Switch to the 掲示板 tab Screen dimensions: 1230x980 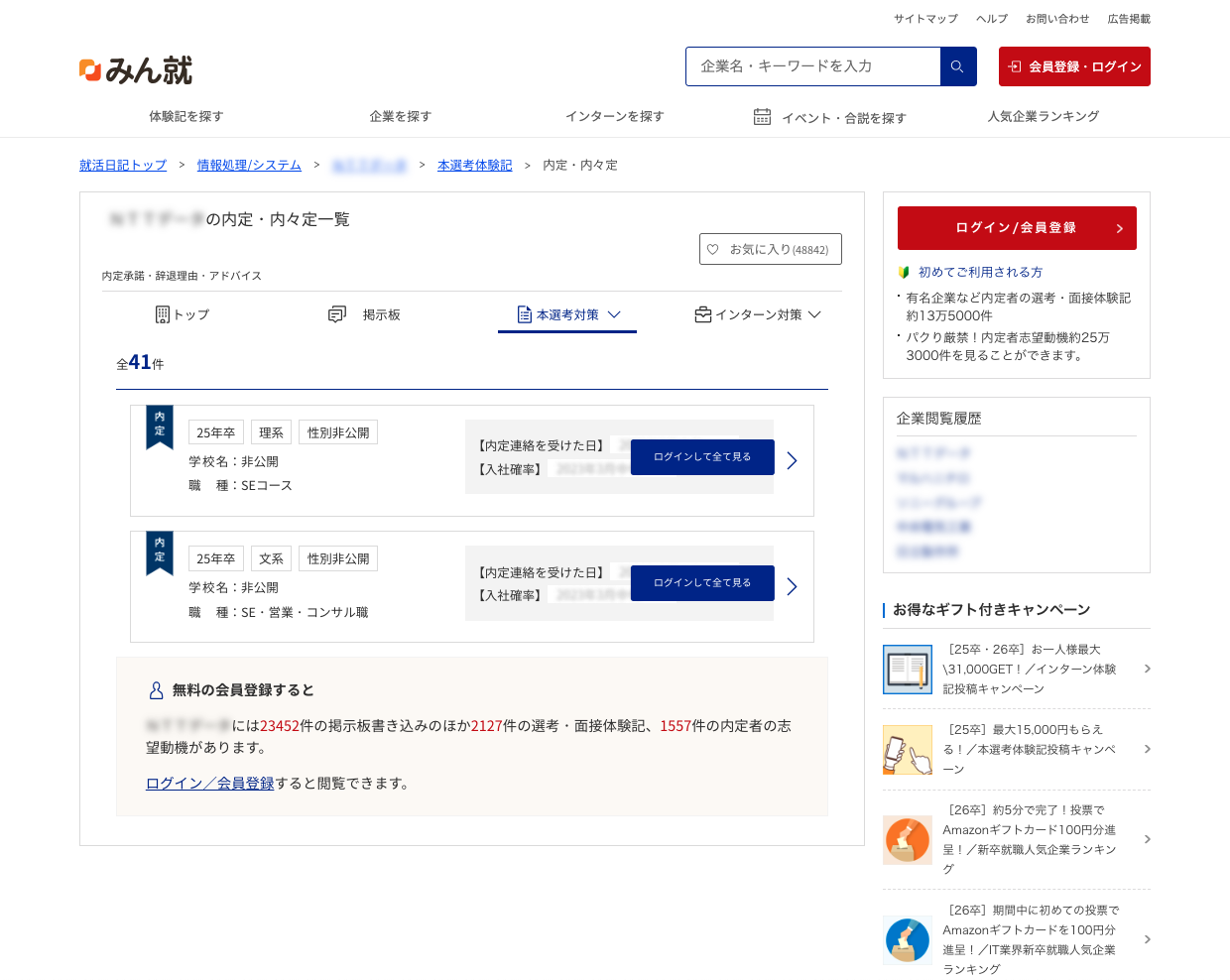[x=364, y=314]
